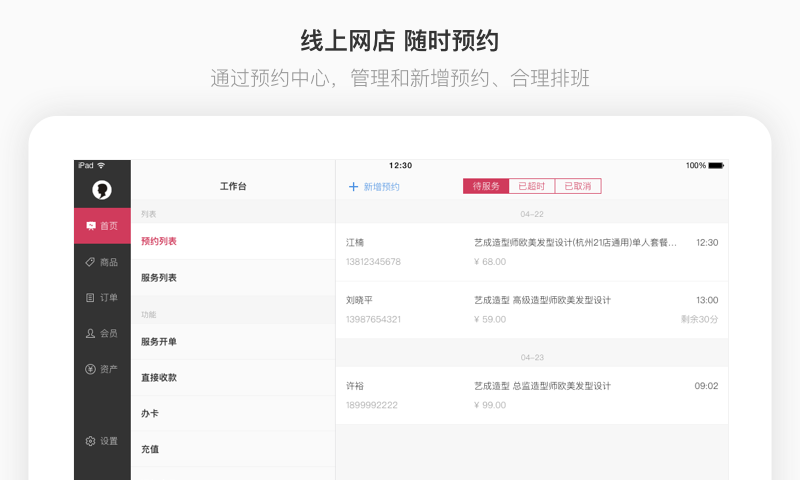
Task: Open 充值 function
Action: (233, 449)
